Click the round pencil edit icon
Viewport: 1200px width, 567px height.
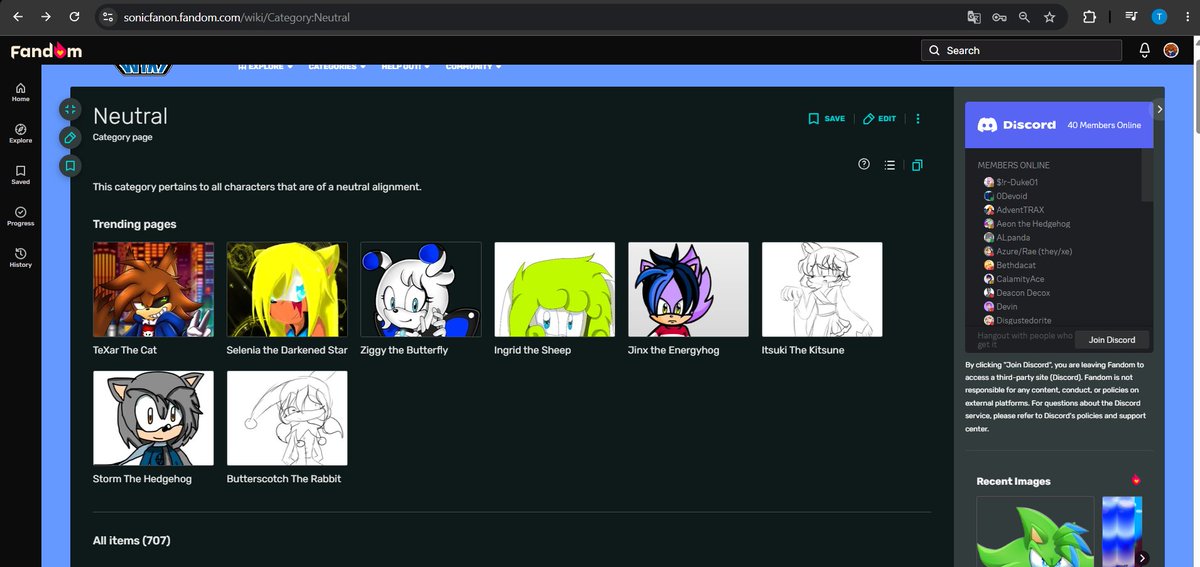click(69, 138)
